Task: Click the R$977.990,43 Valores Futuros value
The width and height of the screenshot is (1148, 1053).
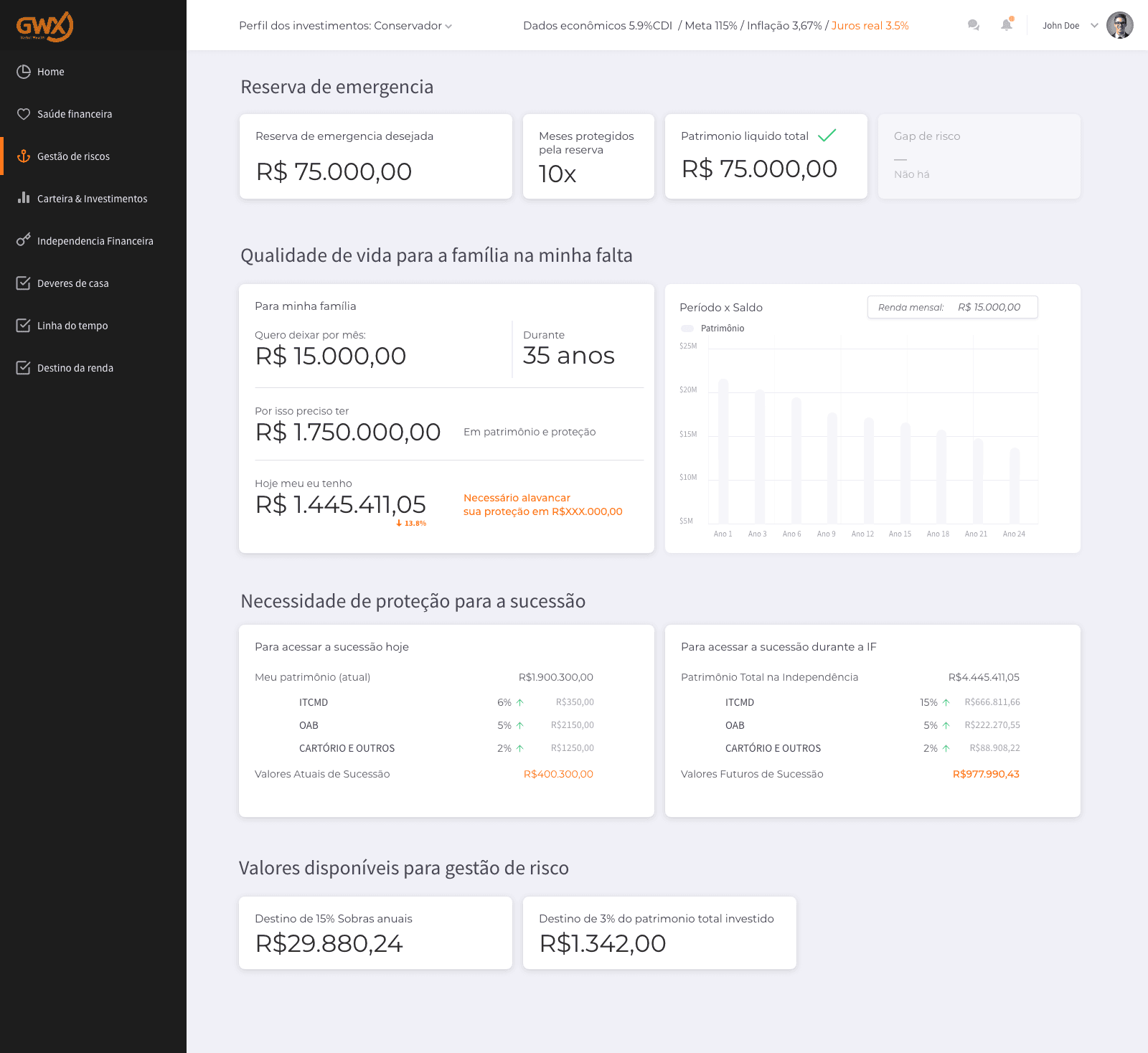Action: 986,774
